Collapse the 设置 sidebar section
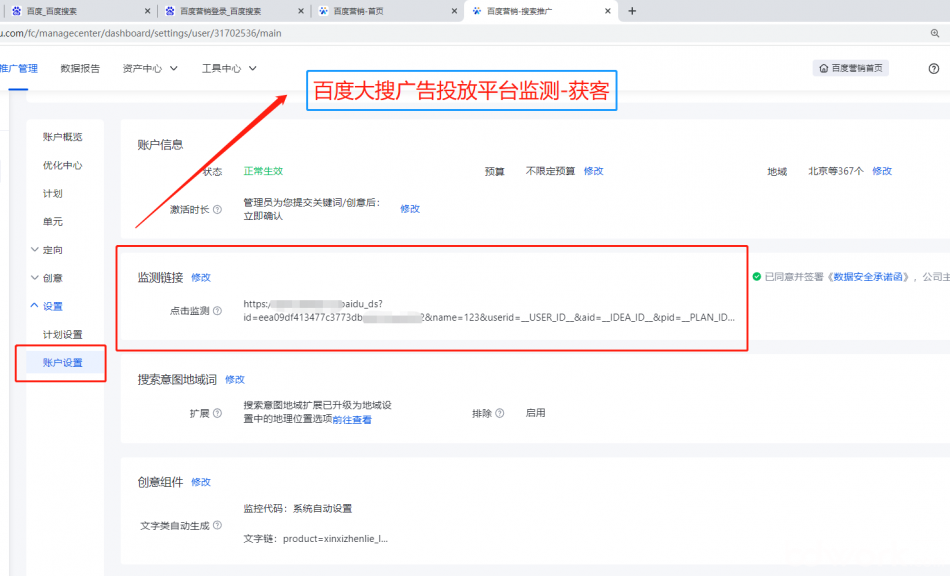950x576 pixels. coord(47,306)
